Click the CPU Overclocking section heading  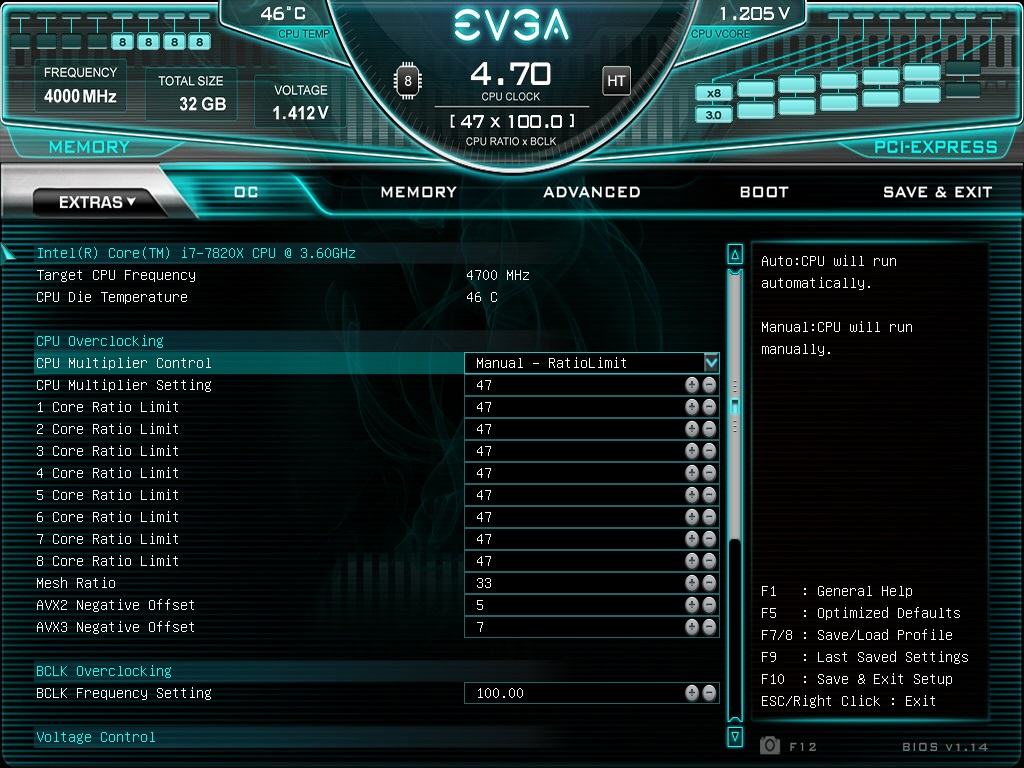click(x=100, y=341)
